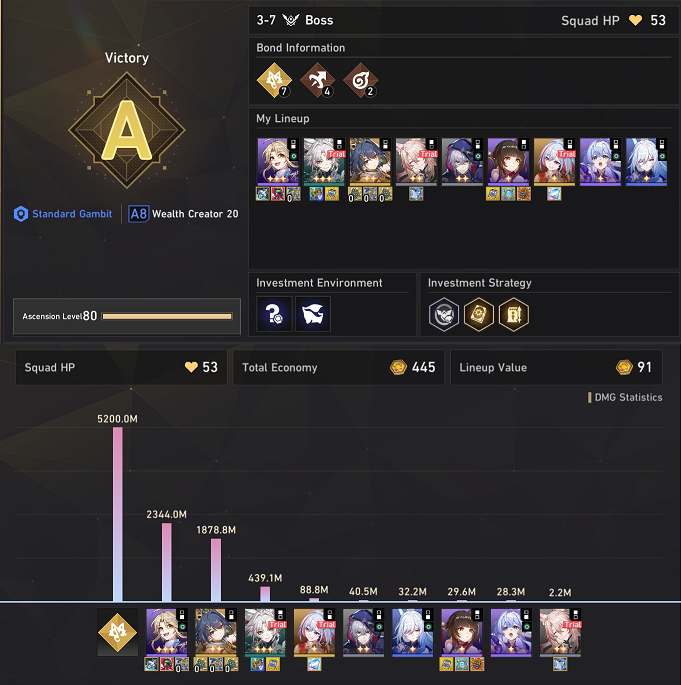Click the gold bond icon numbered 7
Image resolution: width=681 pixels, height=685 pixels.
coord(274,80)
